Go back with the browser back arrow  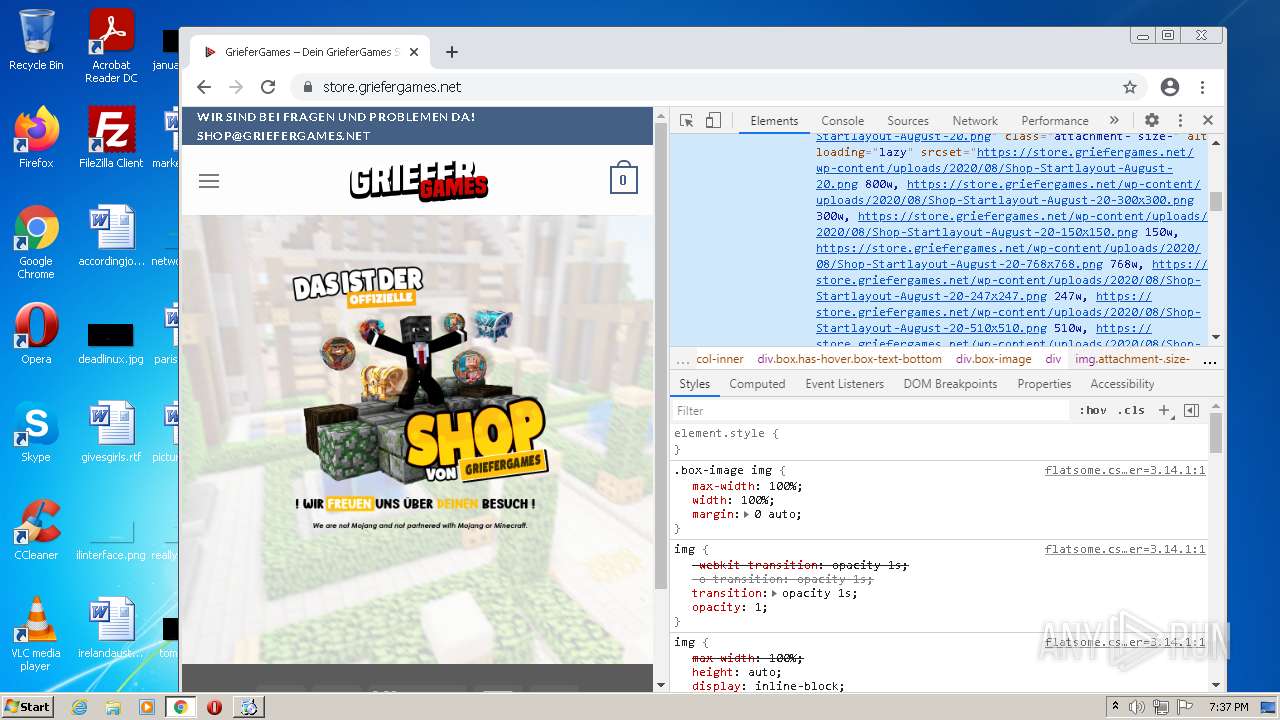point(204,87)
